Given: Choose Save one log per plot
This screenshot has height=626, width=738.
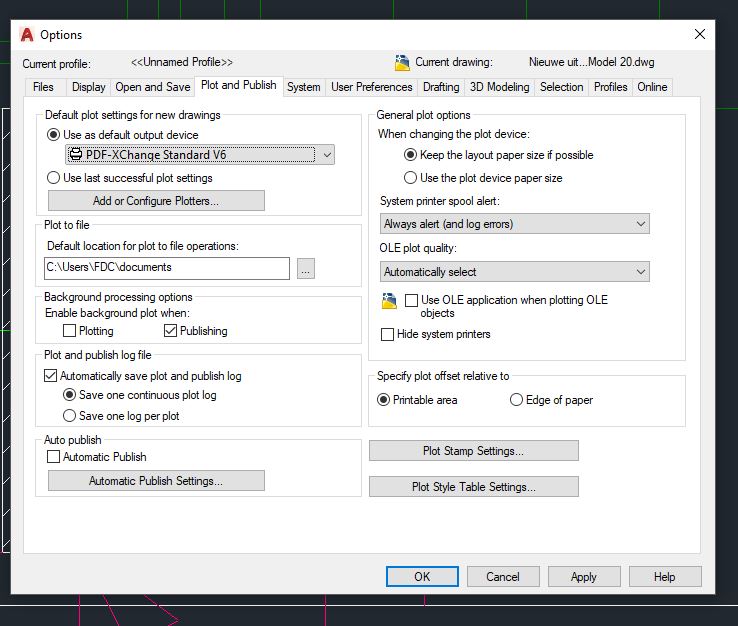Looking at the screenshot, I should pyautogui.click(x=69, y=416).
